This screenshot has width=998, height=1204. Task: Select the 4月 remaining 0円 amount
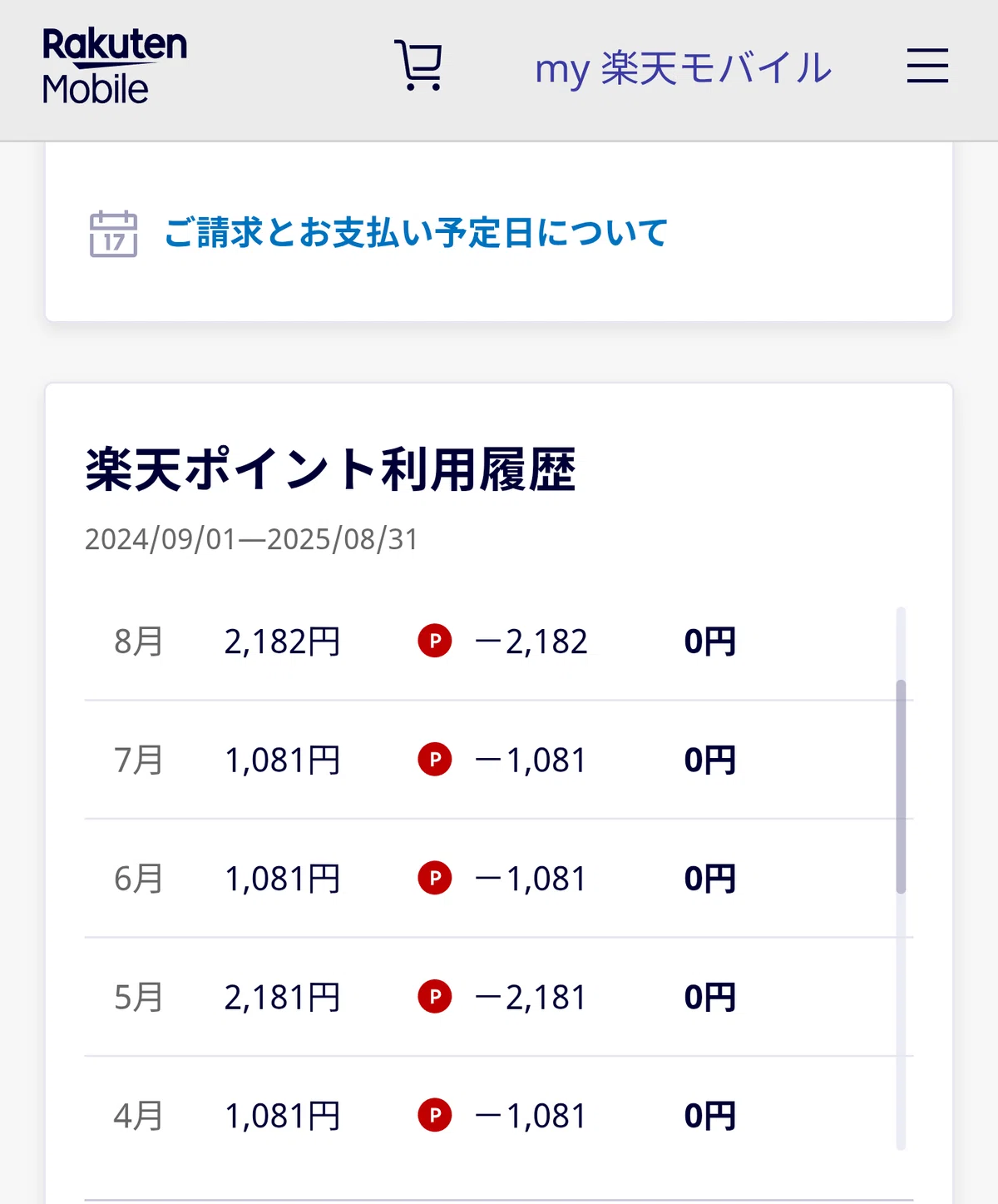709,1116
